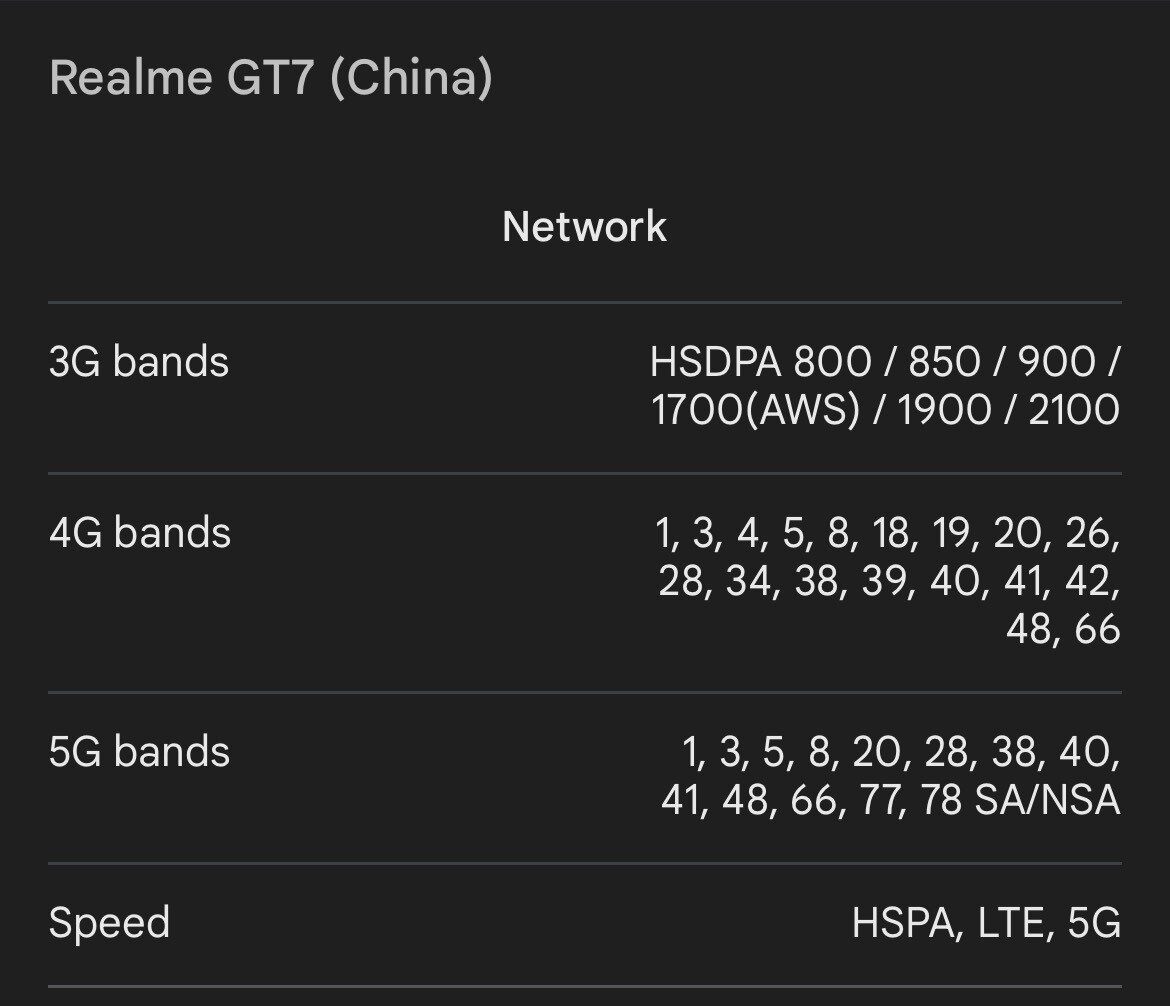Click the "2100" frequency in 3G bands

click(1073, 410)
